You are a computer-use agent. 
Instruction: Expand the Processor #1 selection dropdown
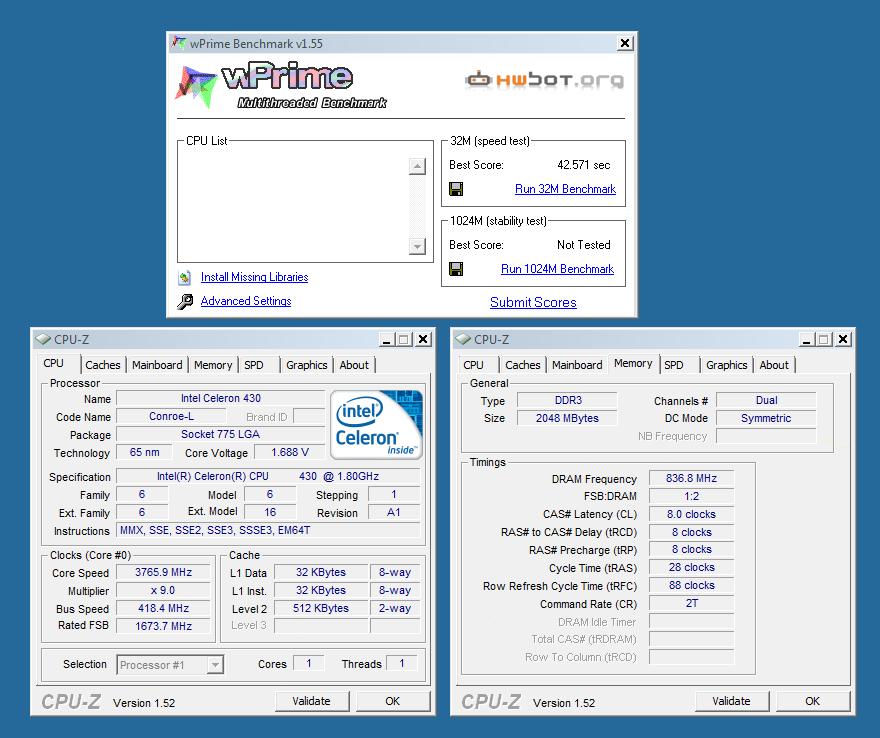214,665
